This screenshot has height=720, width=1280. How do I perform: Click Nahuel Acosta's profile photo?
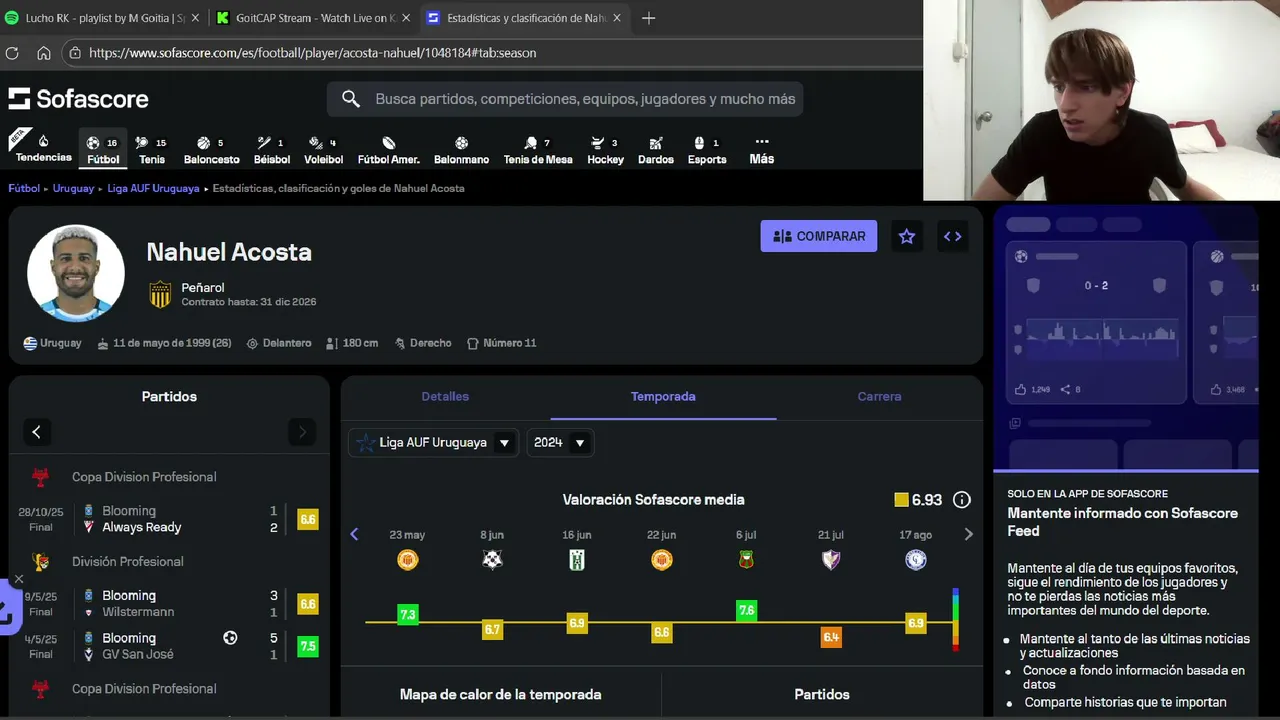coord(76,273)
